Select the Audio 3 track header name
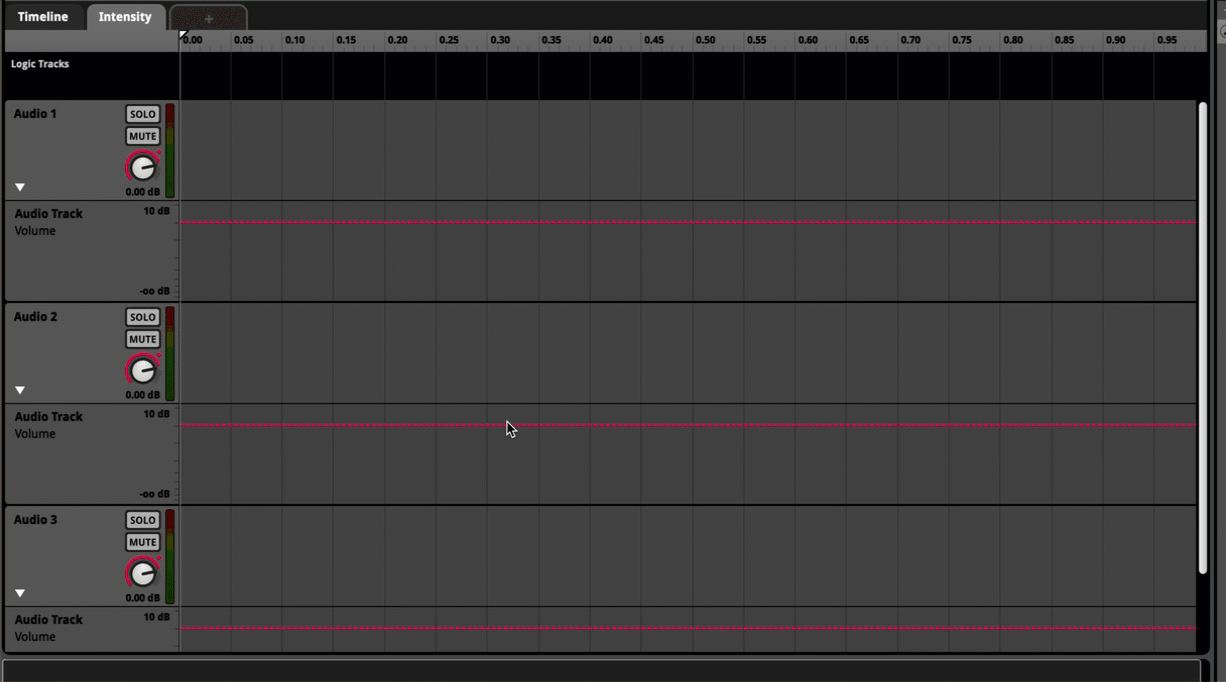Image resolution: width=1226 pixels, height=682 pixels. point(36,520)
